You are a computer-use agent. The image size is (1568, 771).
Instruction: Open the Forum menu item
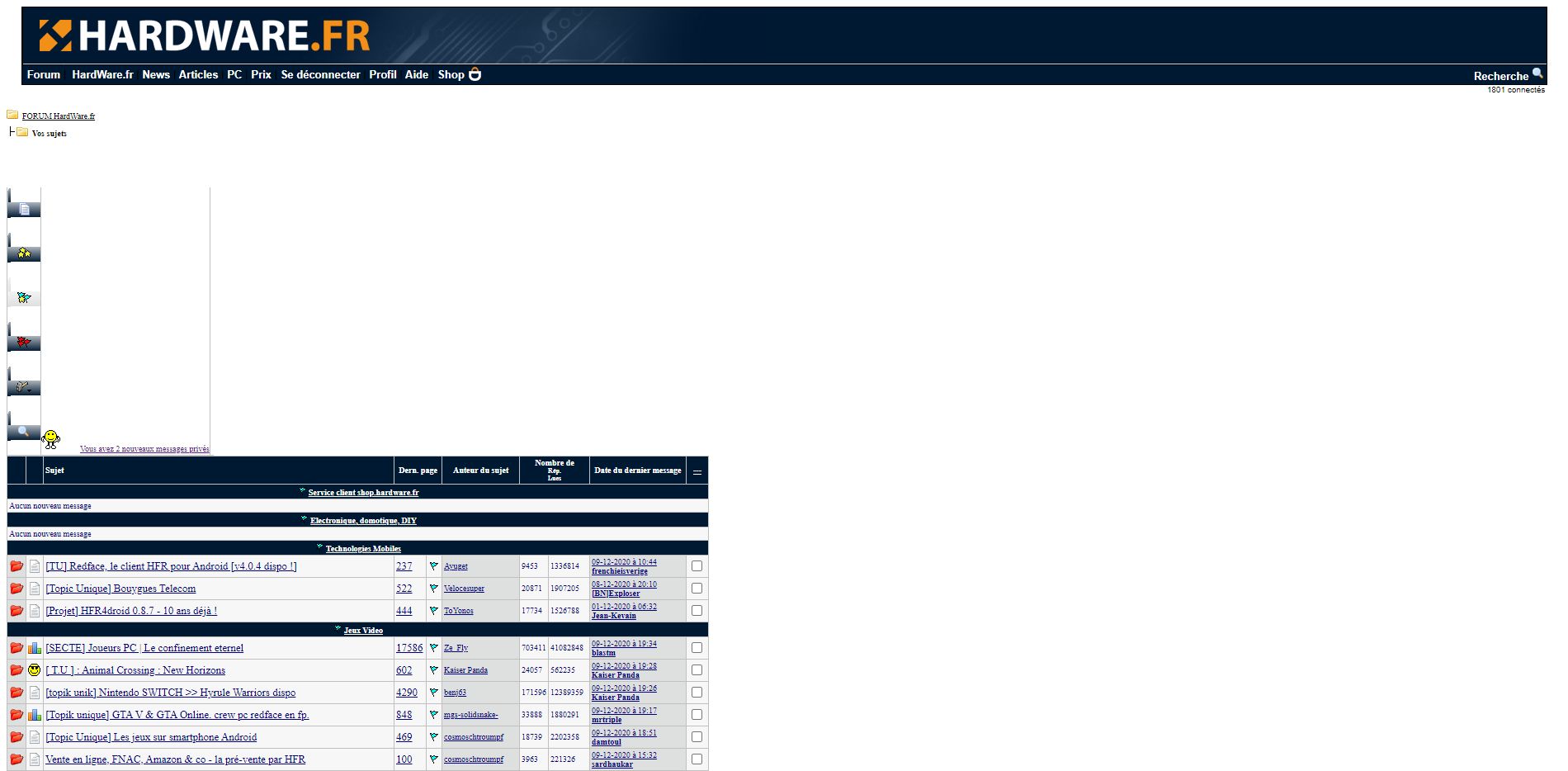[x=44, y=74]
